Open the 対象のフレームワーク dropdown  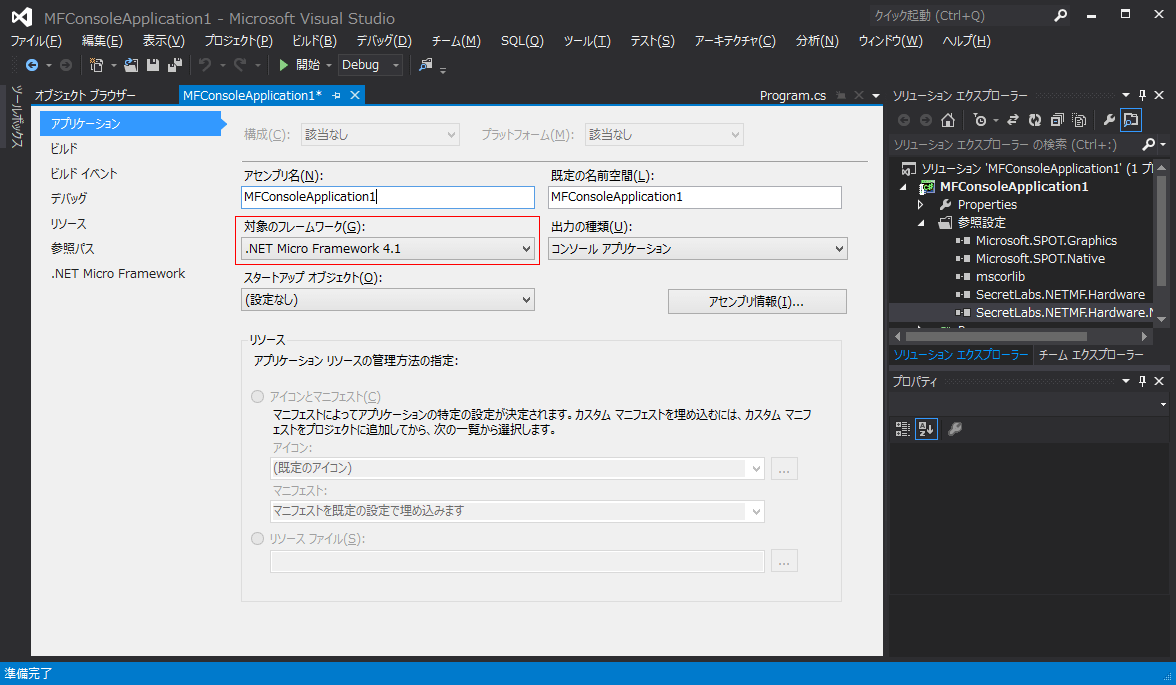coord(528,249)
